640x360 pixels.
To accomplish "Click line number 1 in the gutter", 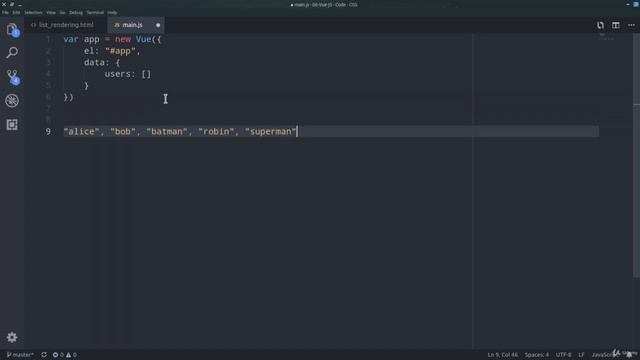I will point(48,39).
